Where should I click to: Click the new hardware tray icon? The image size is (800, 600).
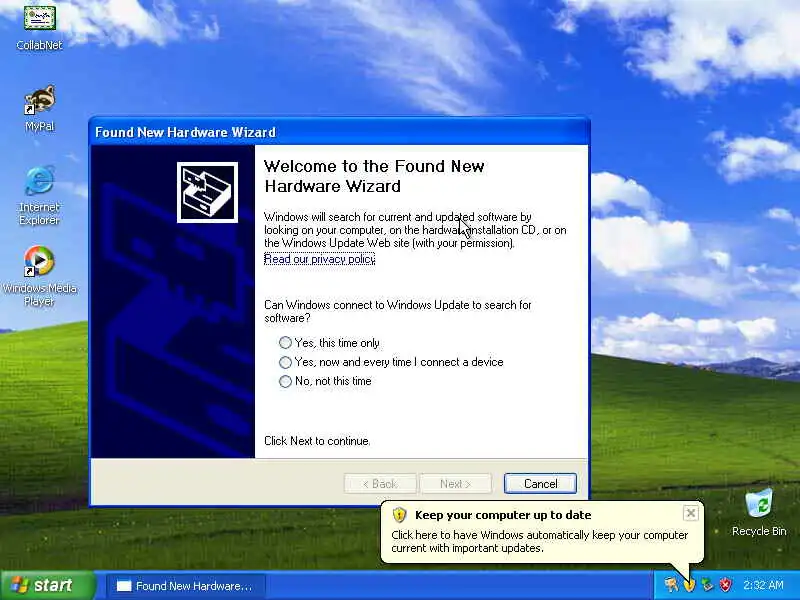tap(671, 585)
